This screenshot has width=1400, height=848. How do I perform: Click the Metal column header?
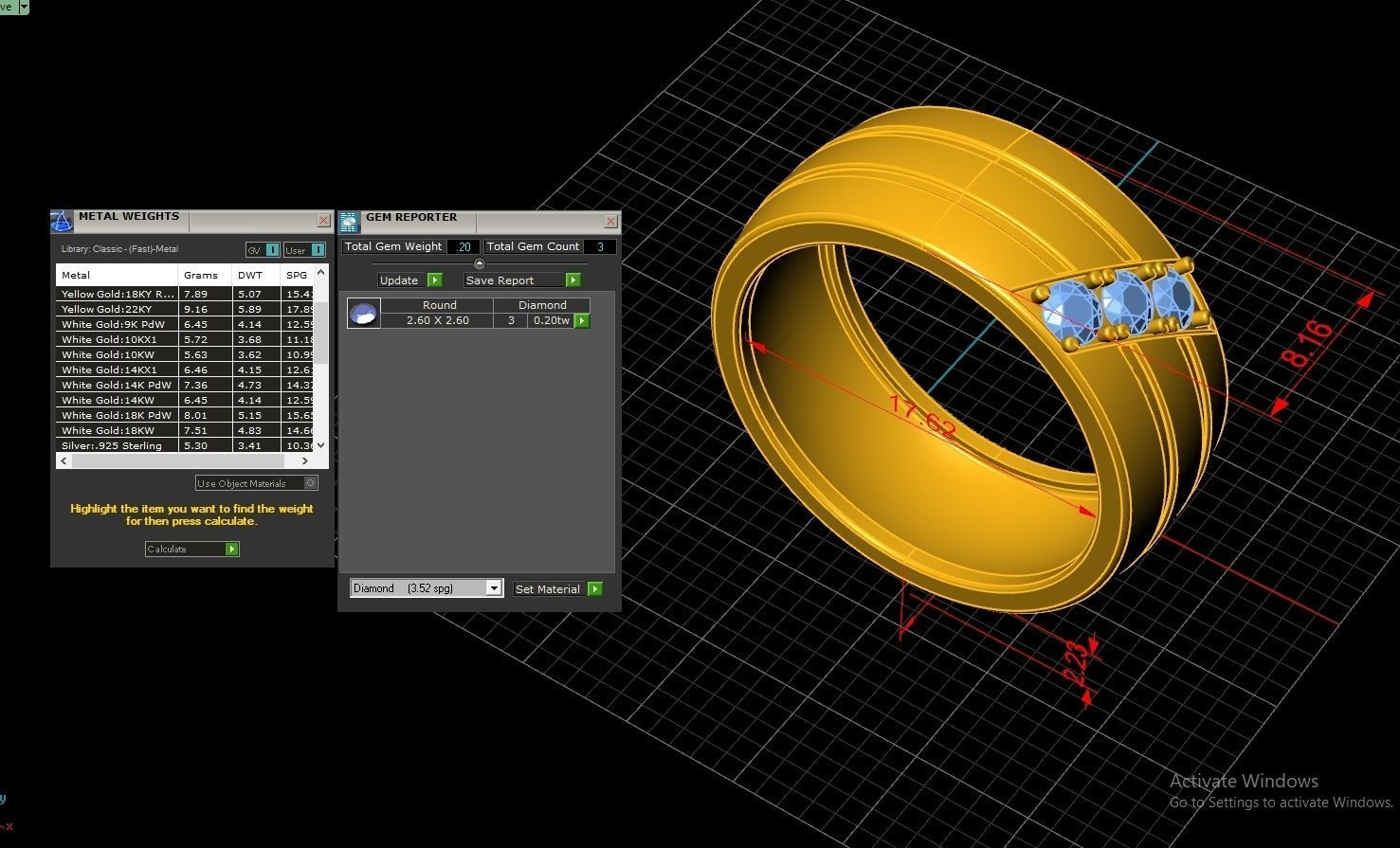point(117,275)
